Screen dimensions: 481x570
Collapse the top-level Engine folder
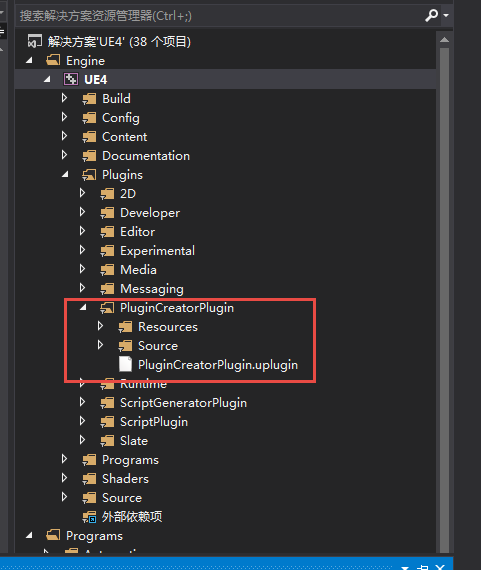click(29, 61)
